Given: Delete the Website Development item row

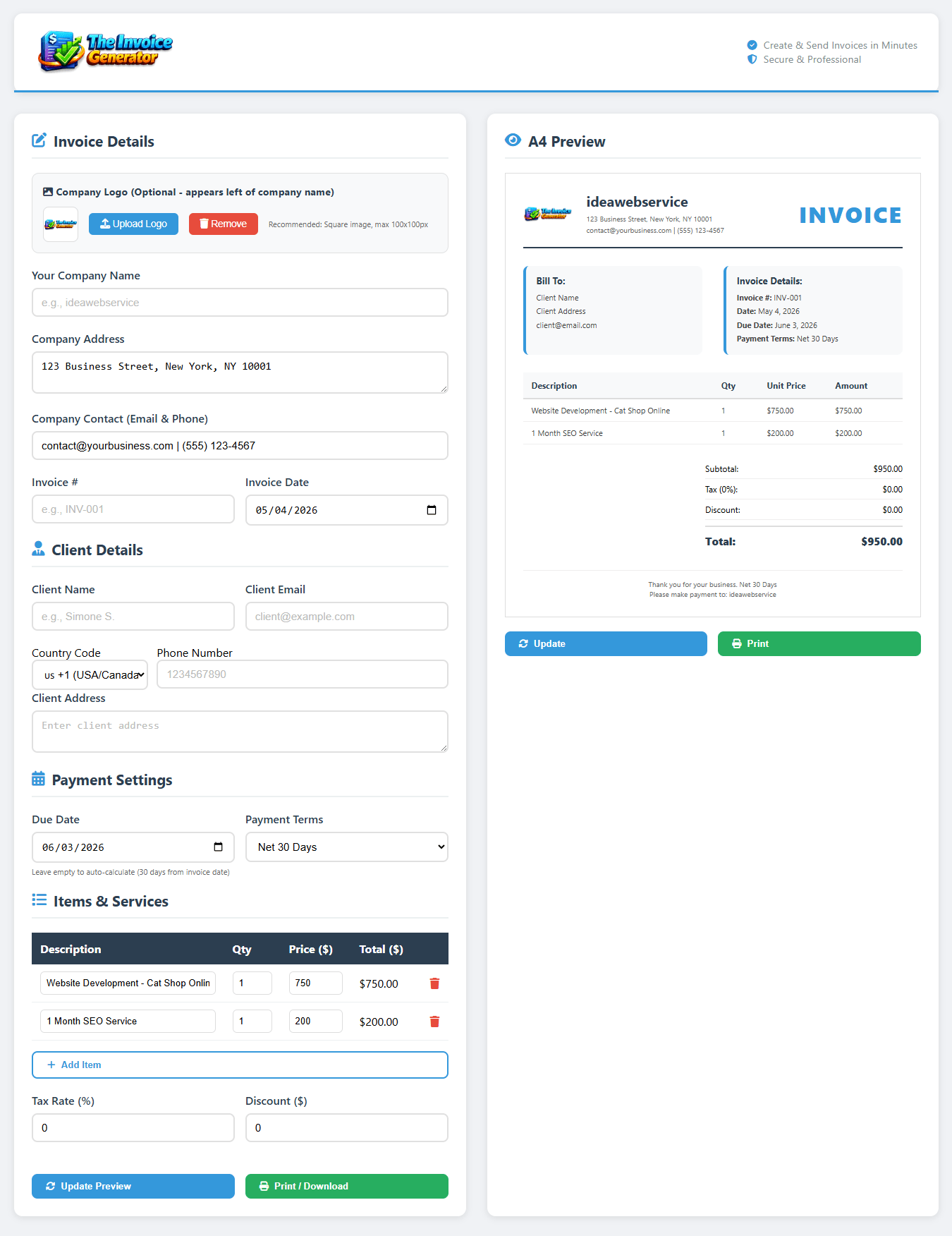Looking at the screenshot, I should coord(434,983).
